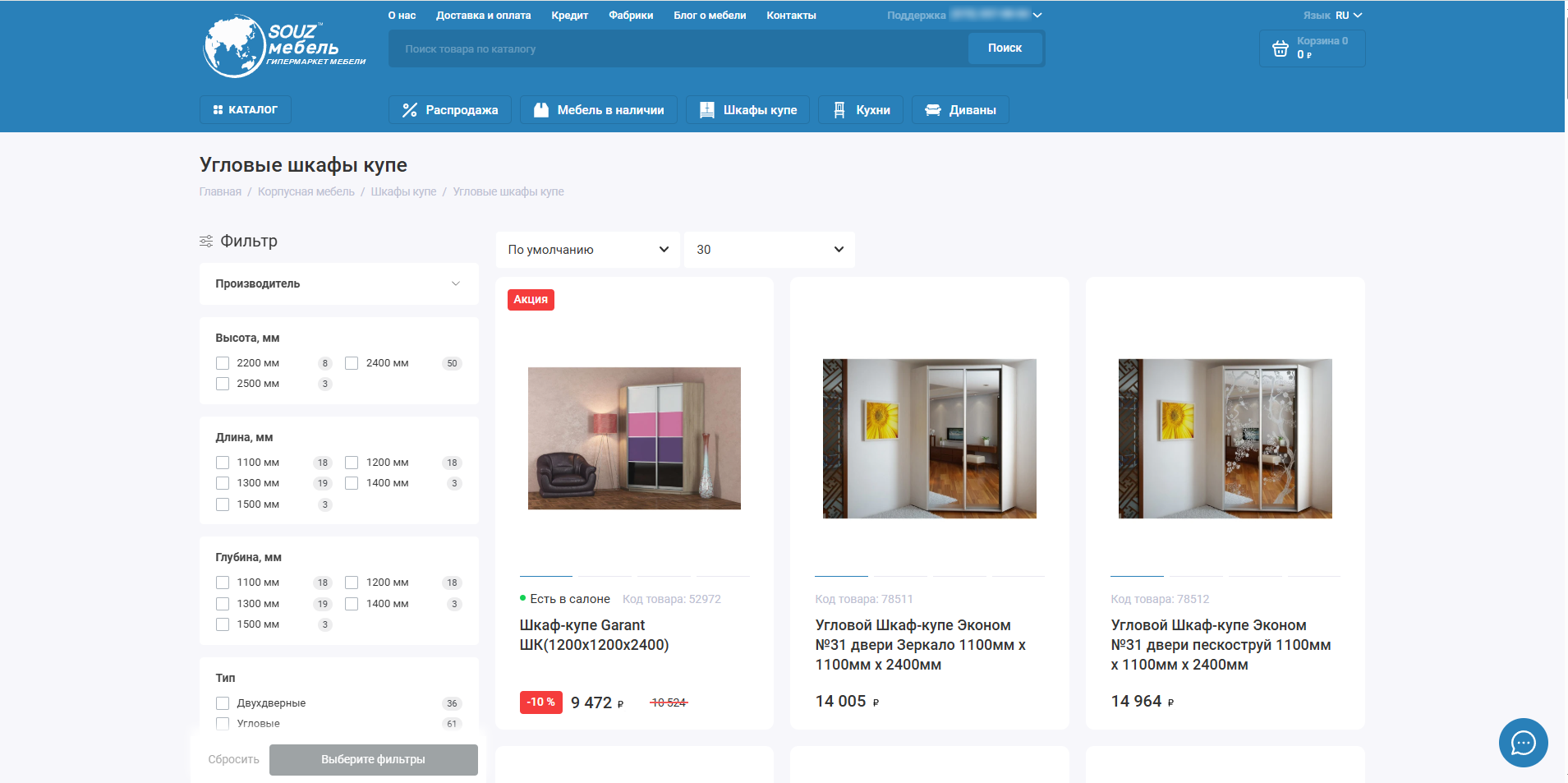Image resolution: width=1568 pixels, height=783 pixels.
Task: Go to Главная breadcrumb link
Action: tap(220, 191)
